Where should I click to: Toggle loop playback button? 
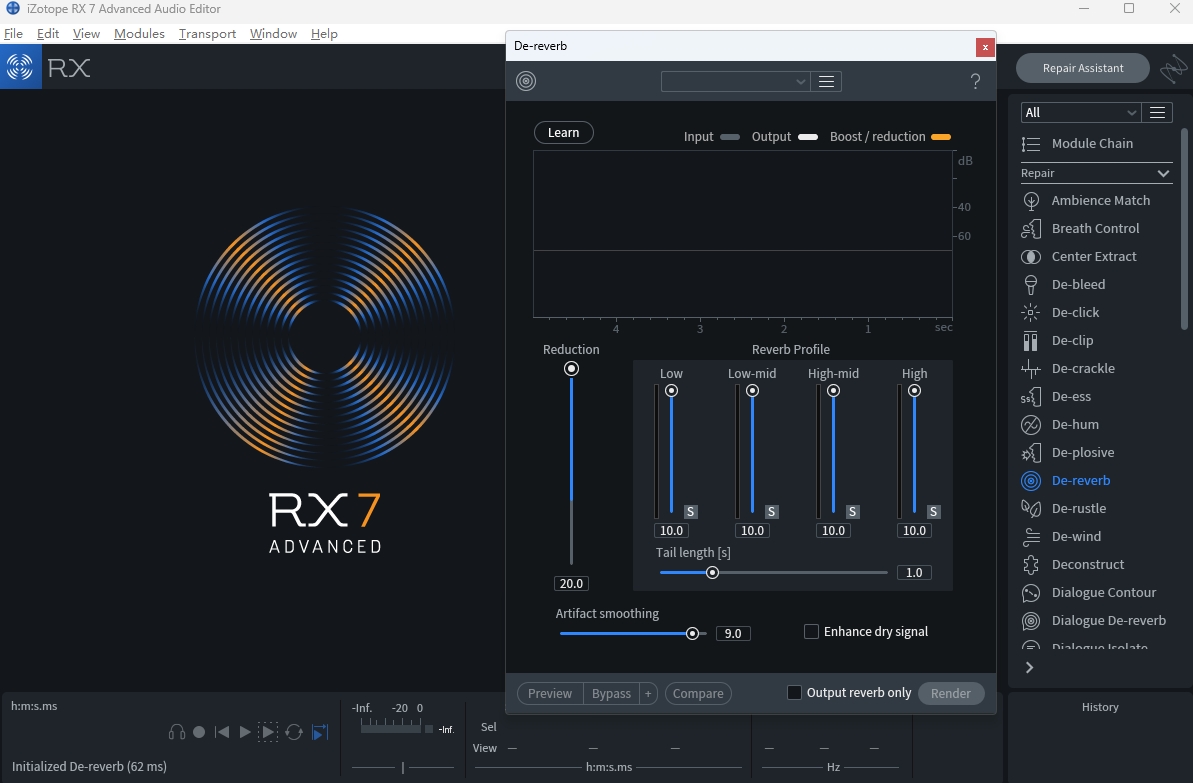click(294, 732)
